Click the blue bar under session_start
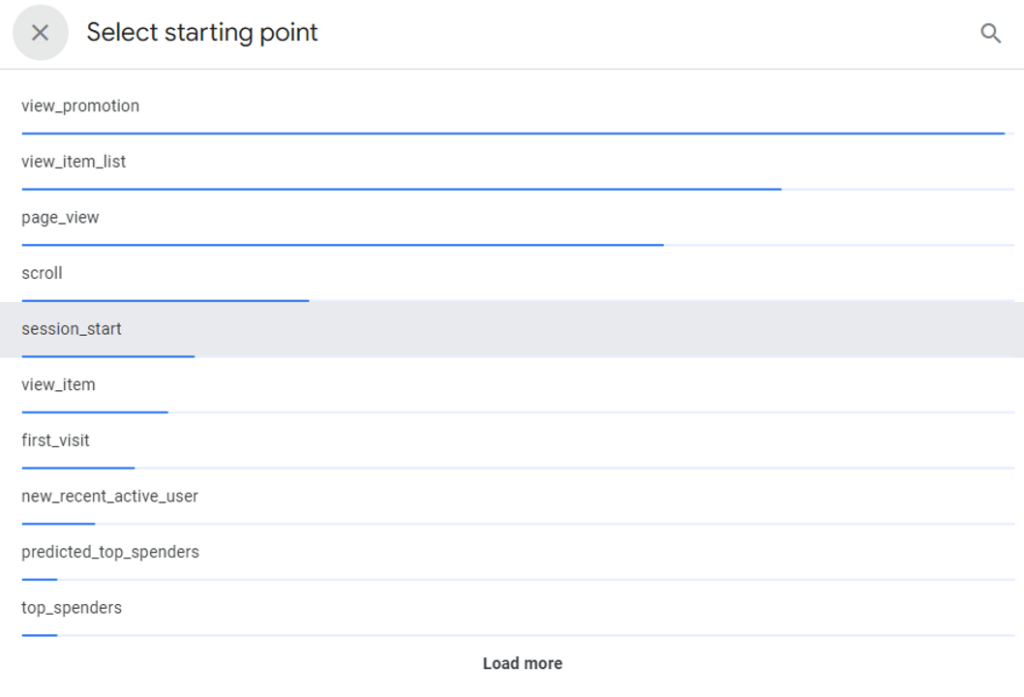The image size is (1024, 697). click(108, 356)
